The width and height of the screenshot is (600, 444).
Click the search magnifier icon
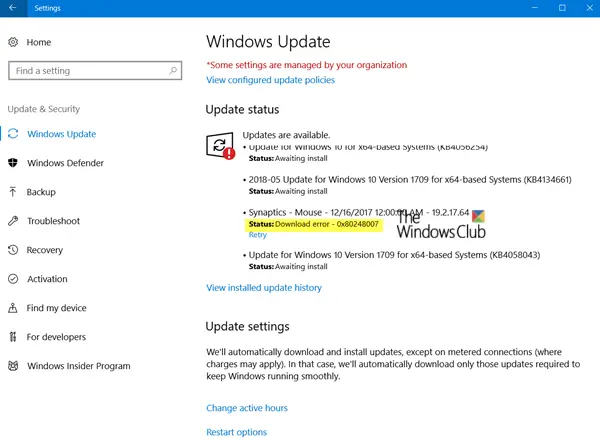point(173,70)
